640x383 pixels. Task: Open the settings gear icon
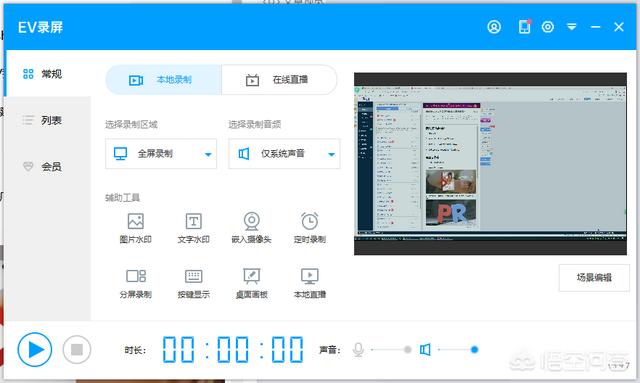click(548, 27)
